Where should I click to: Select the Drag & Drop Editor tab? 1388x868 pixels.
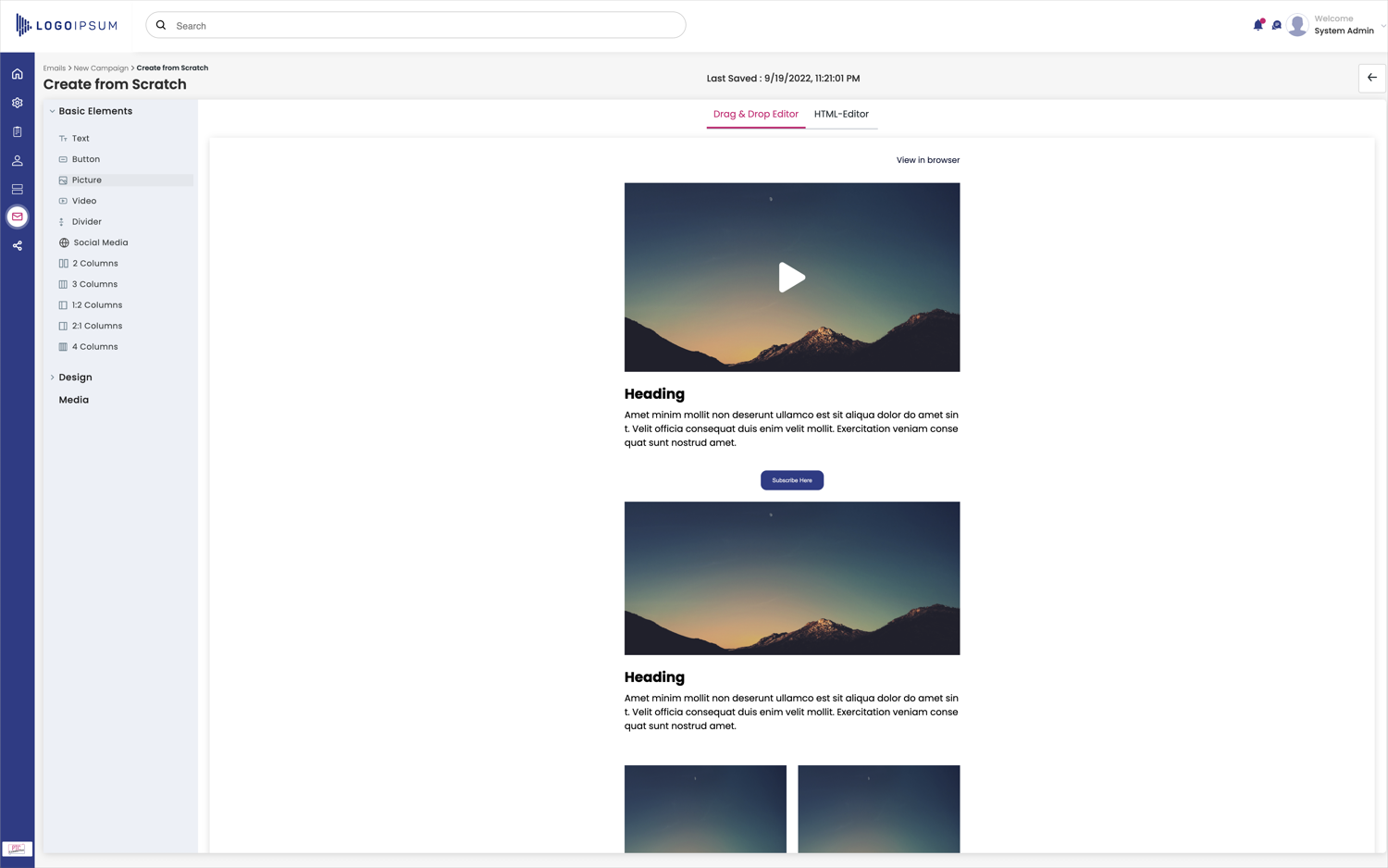coord(755,114)
